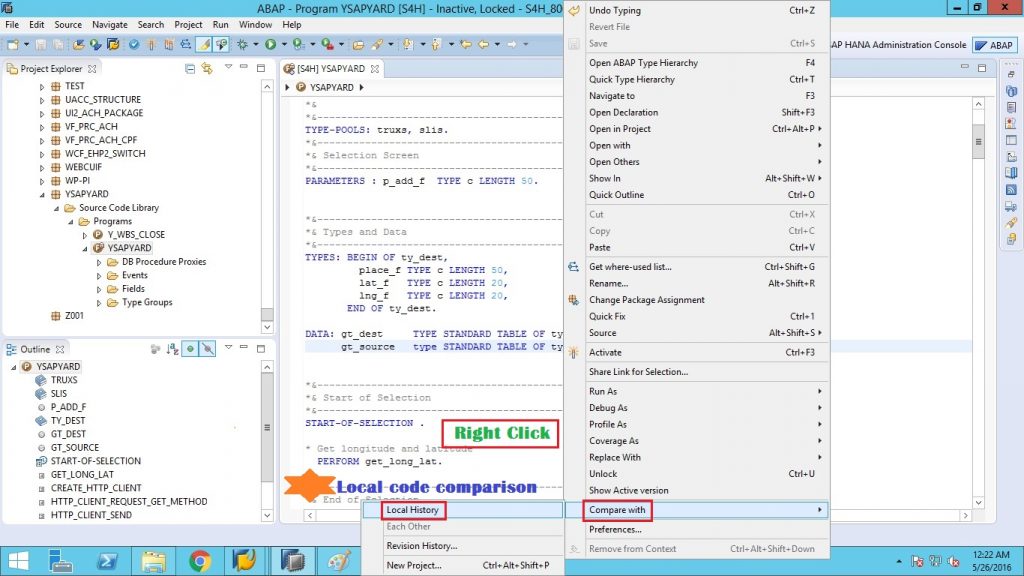Click Windows Start button on taskbar
The height and width of the screenshot is (576, 1024).
tap(18, 561)
